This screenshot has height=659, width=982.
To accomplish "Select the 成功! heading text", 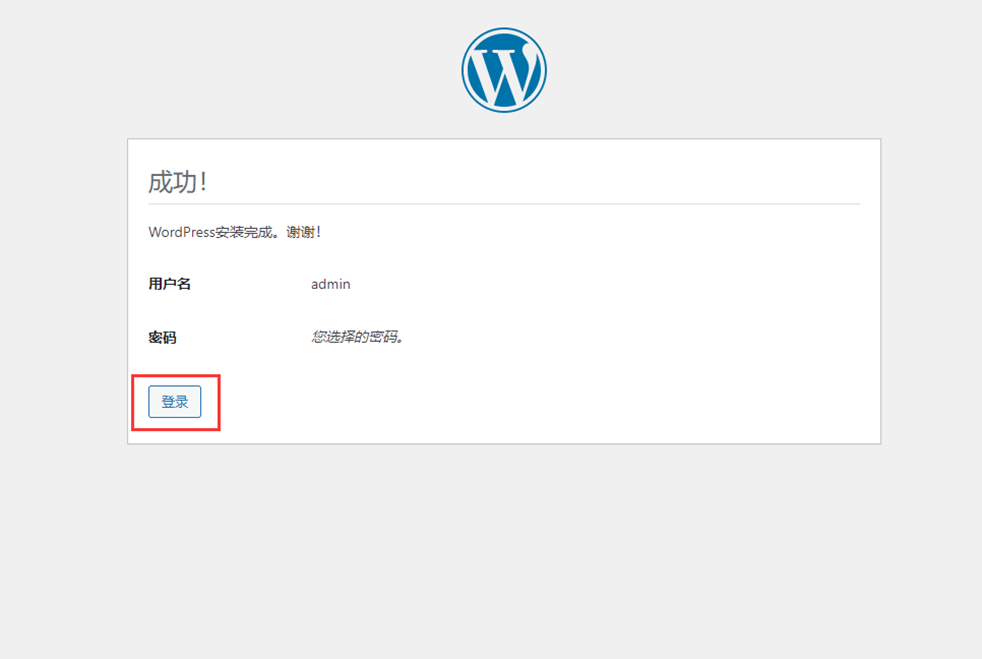I will [177, 182].
